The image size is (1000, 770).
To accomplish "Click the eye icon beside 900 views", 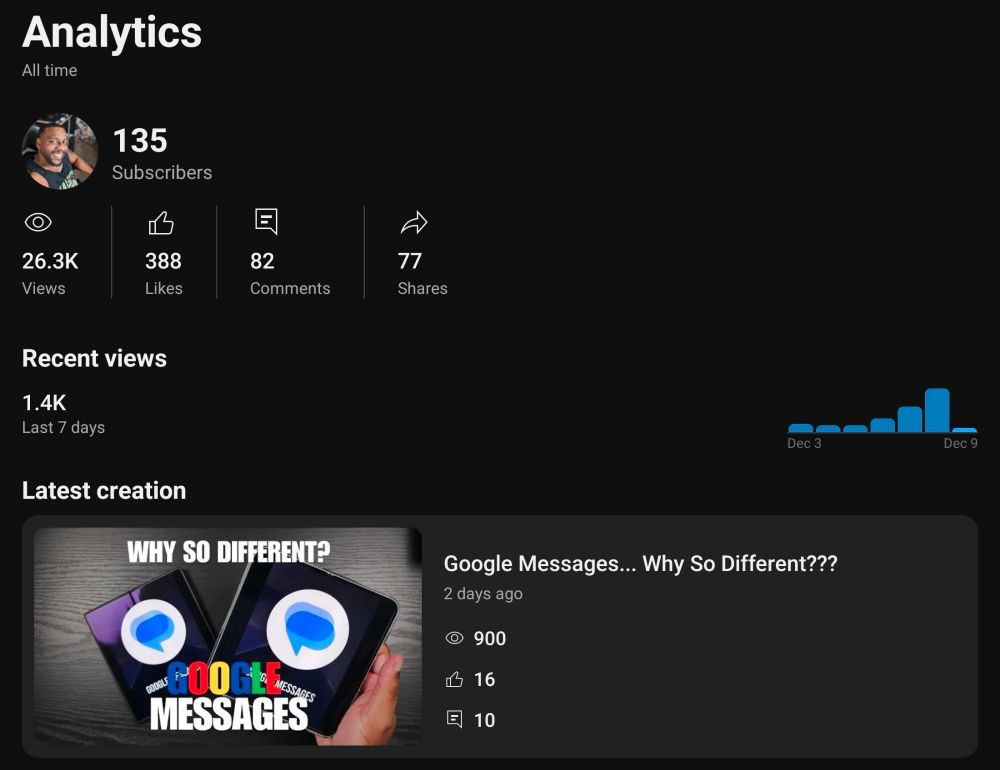I will (x=454, y=638).
